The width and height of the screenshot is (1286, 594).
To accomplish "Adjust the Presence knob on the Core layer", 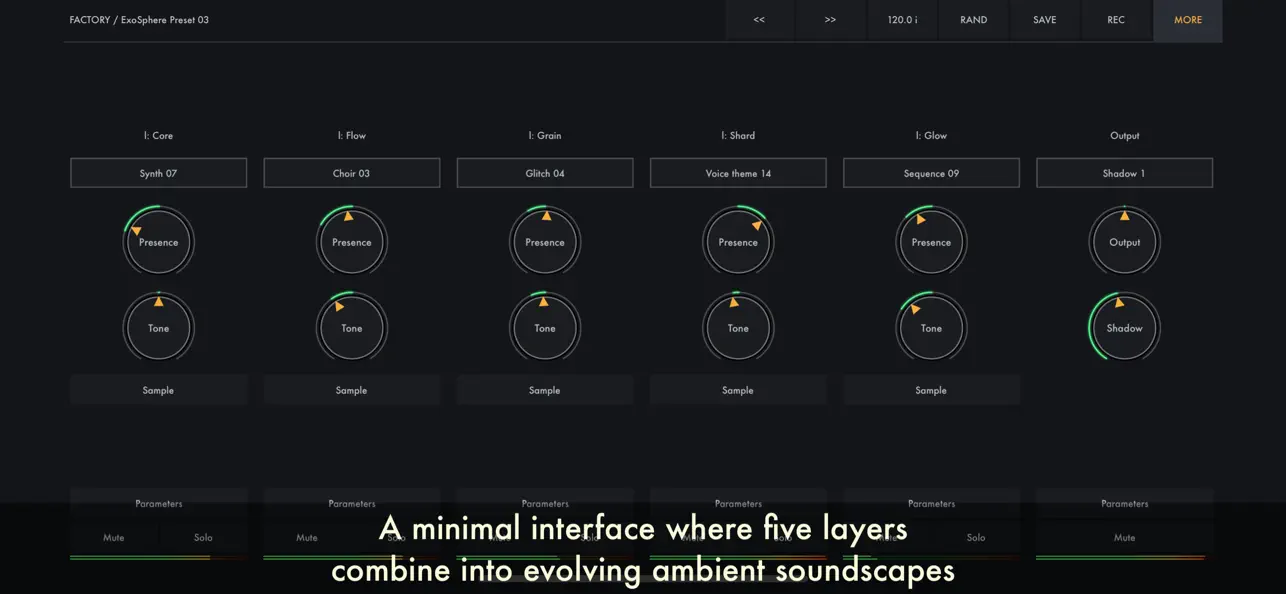I will pyautogui.click(x=158, y=241).
